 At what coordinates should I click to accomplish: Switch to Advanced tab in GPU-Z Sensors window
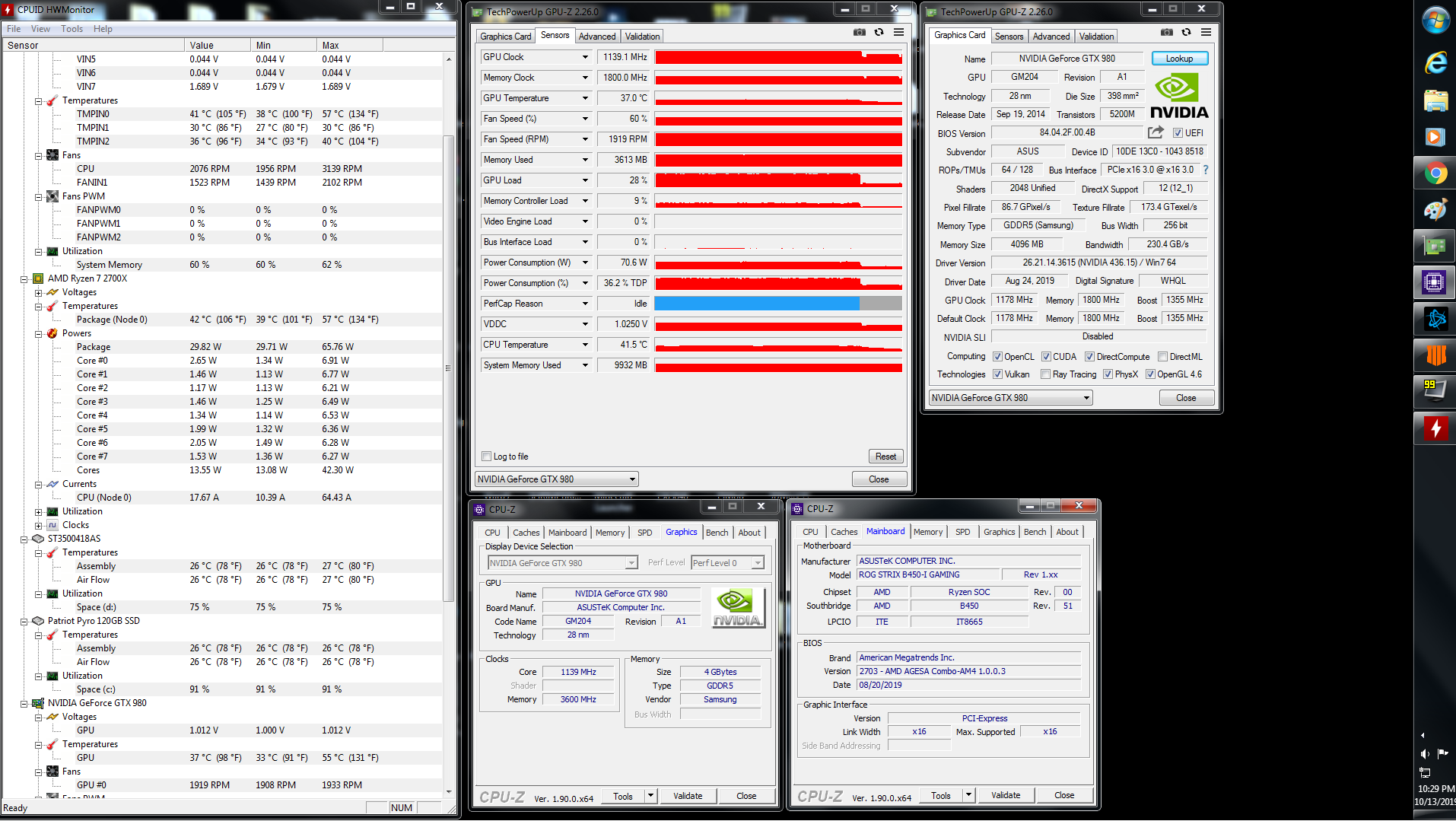(x=596, y=37)
